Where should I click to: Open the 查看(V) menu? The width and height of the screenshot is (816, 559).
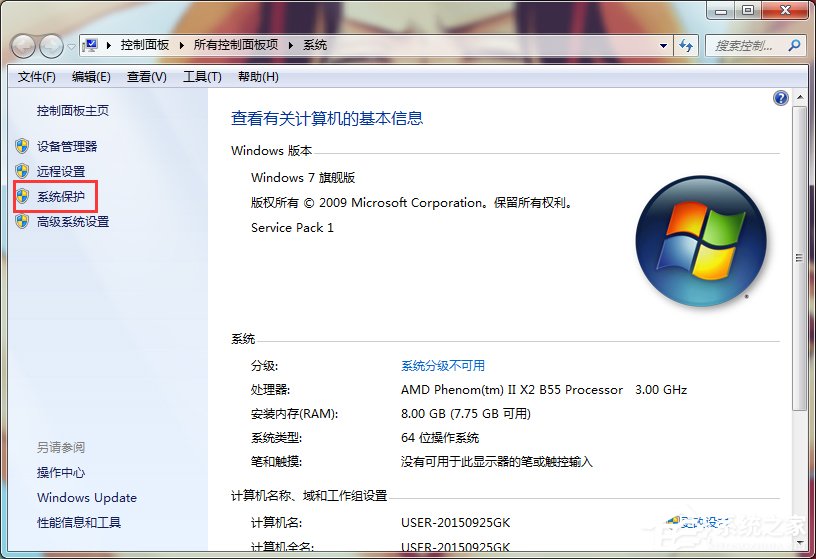point(146,77)
